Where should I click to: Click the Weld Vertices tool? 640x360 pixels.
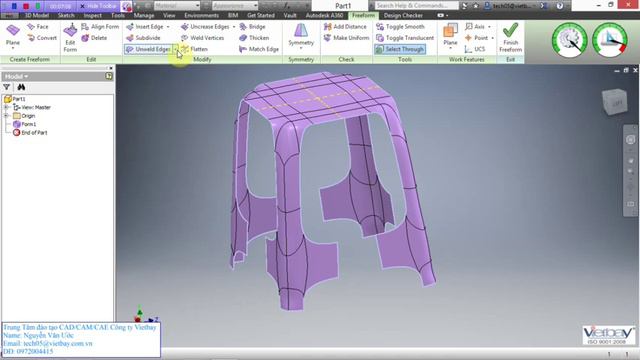[x=203, y=38]
